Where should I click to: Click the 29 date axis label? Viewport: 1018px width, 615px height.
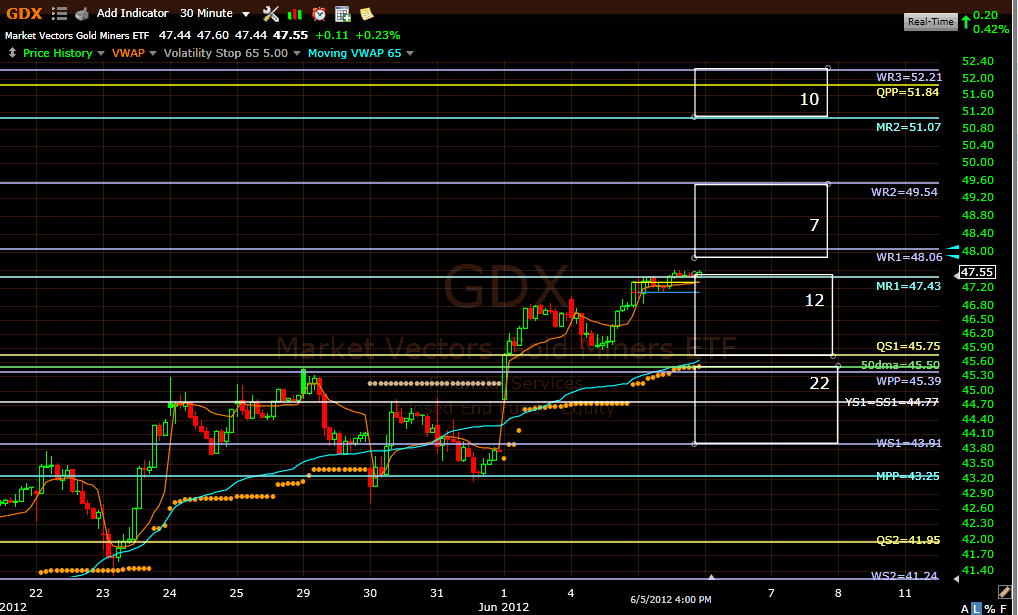point(303,593)
